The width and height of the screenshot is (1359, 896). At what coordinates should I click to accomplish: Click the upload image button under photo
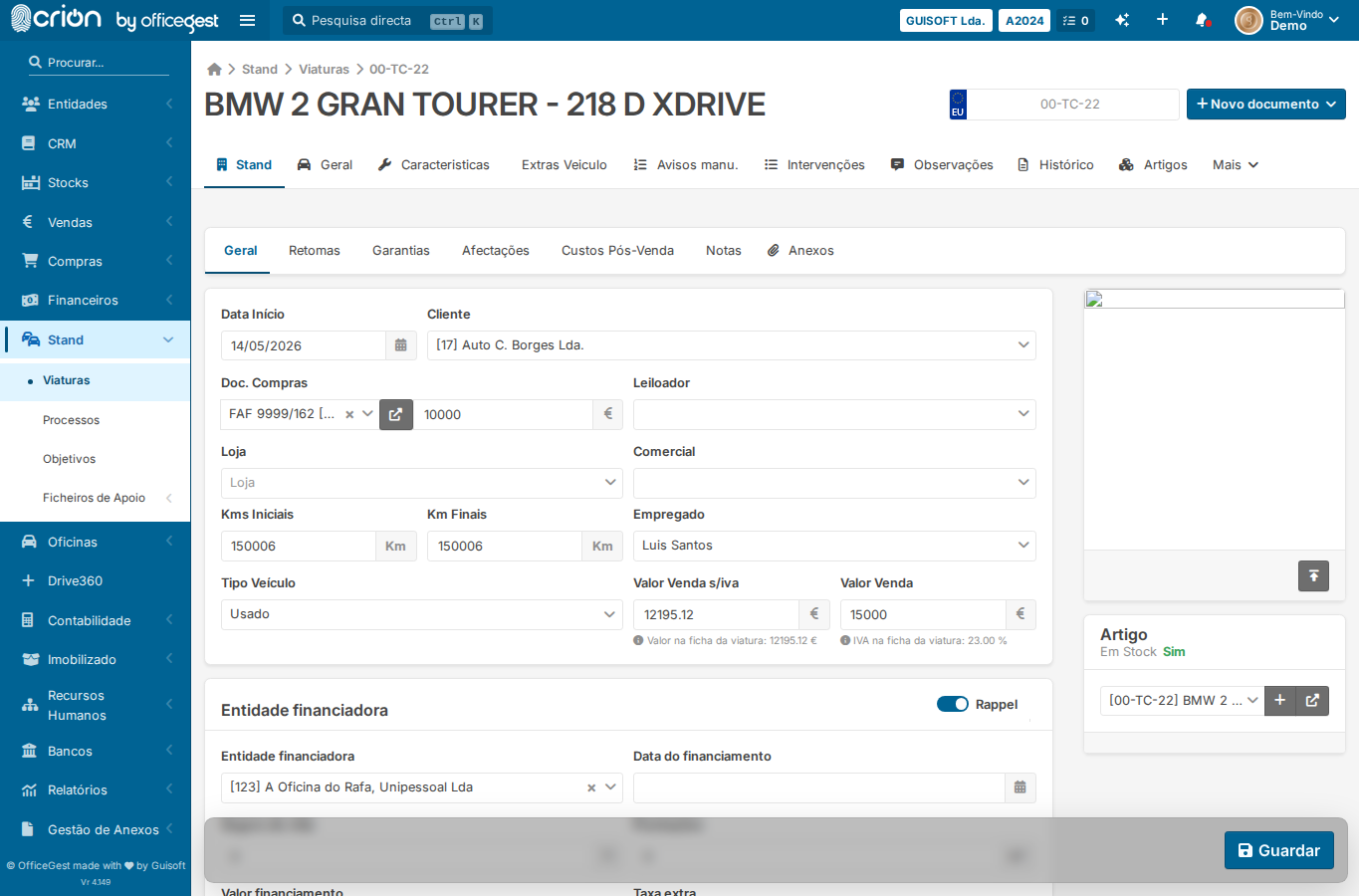(x=1313, y=575)
